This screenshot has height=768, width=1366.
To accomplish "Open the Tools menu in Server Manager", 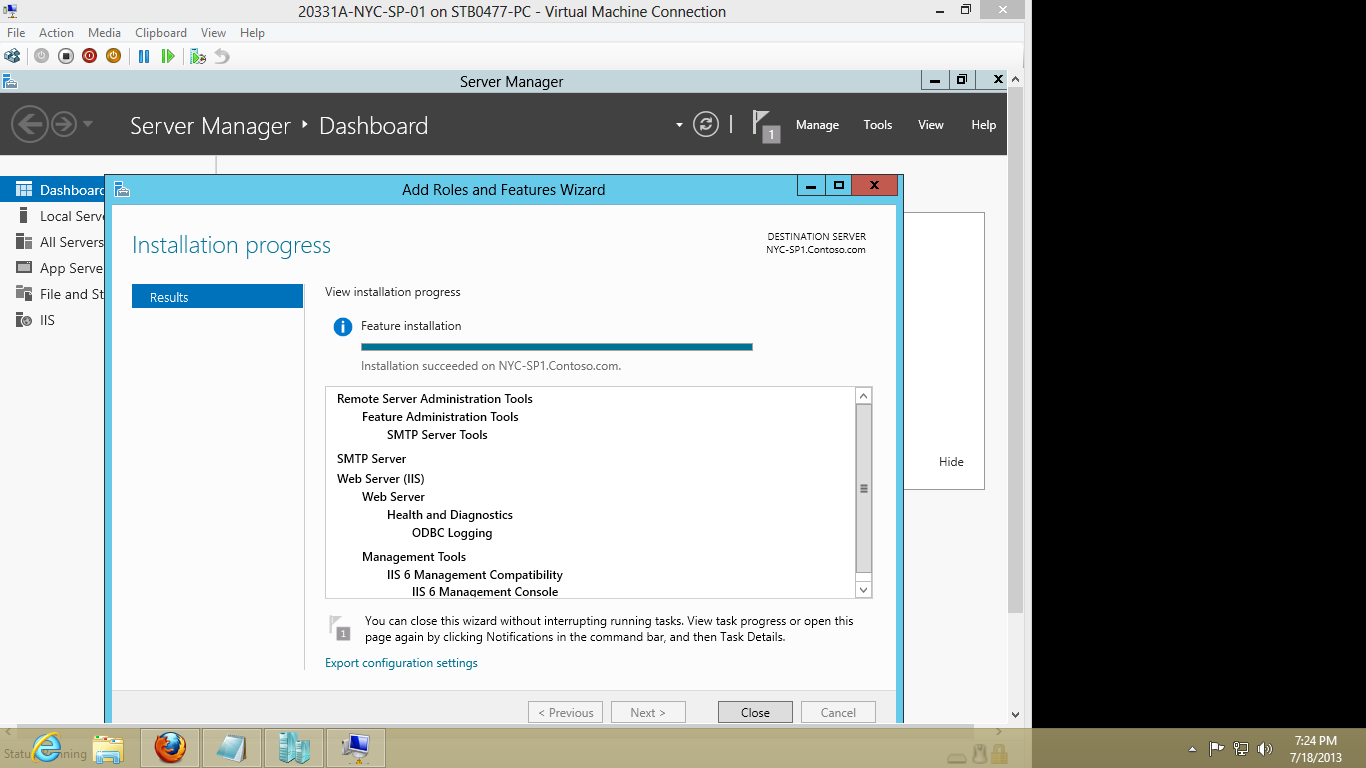I will [878, 125].
